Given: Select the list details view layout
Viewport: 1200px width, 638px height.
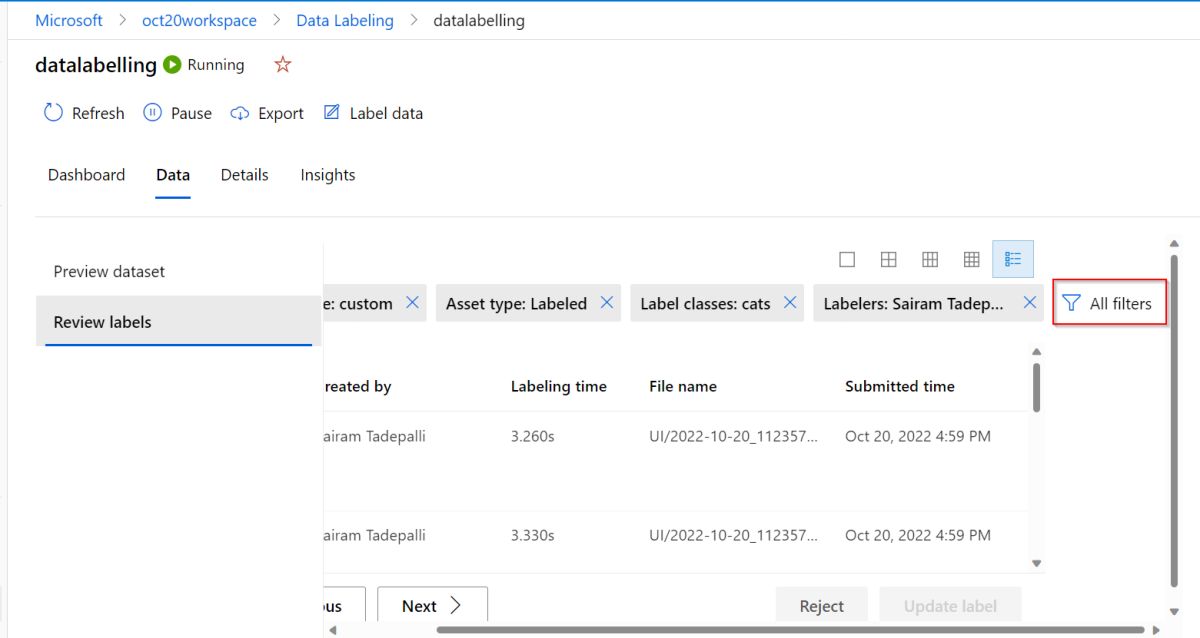Looking at the screenshot, I should point(1013,259).
